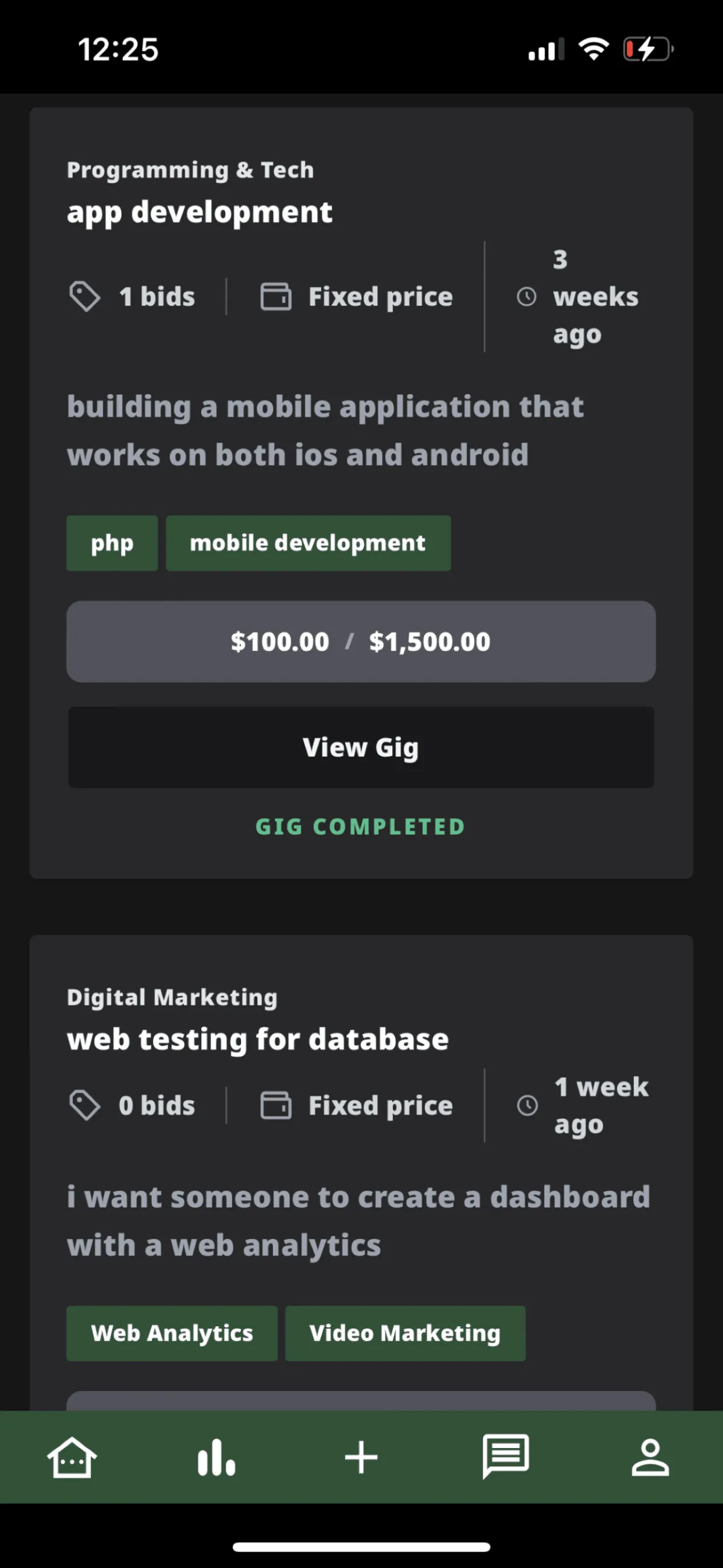Select the php skill tag
The width and height of the screenshot is (723, 1568).
pos(112,543)
